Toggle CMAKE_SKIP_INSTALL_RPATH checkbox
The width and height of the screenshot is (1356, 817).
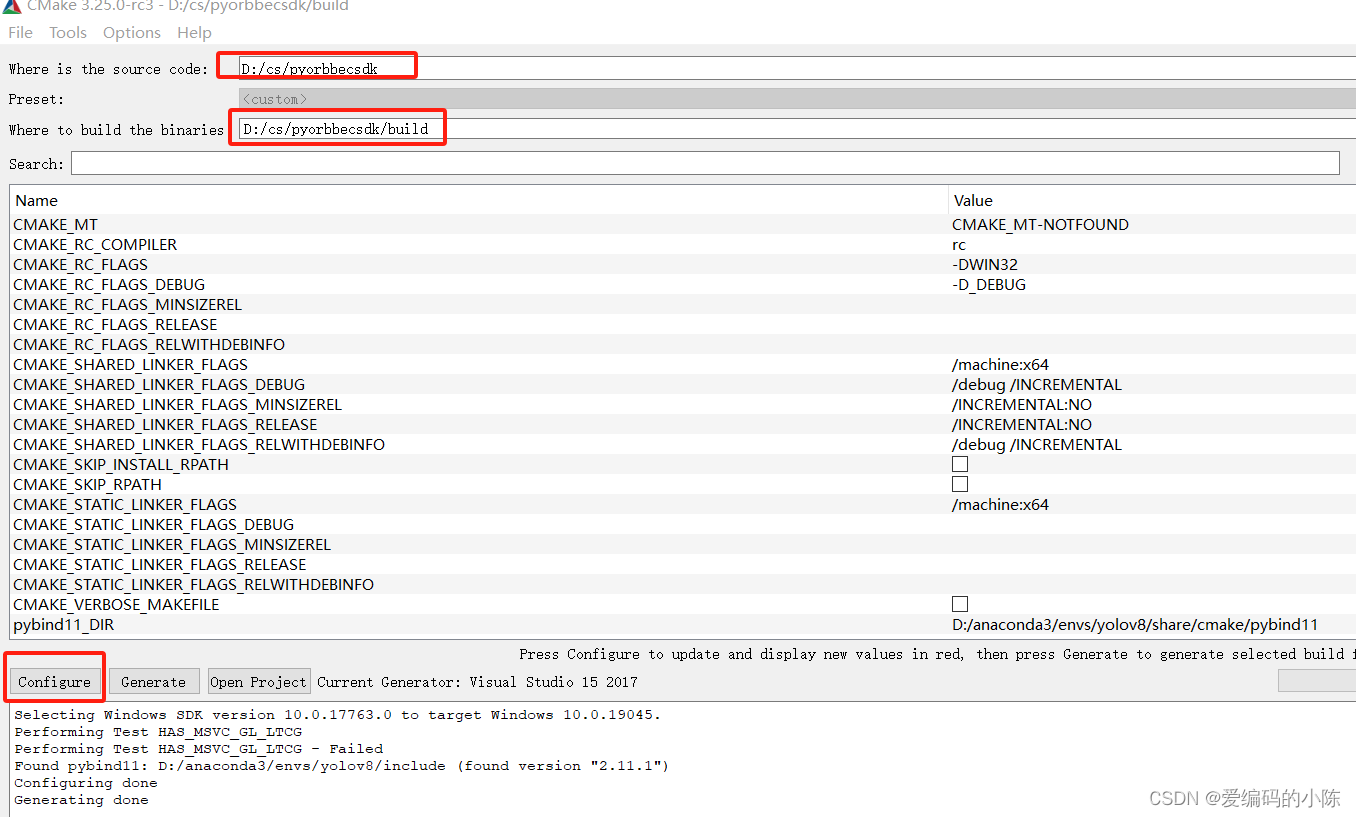pos(960,464)
